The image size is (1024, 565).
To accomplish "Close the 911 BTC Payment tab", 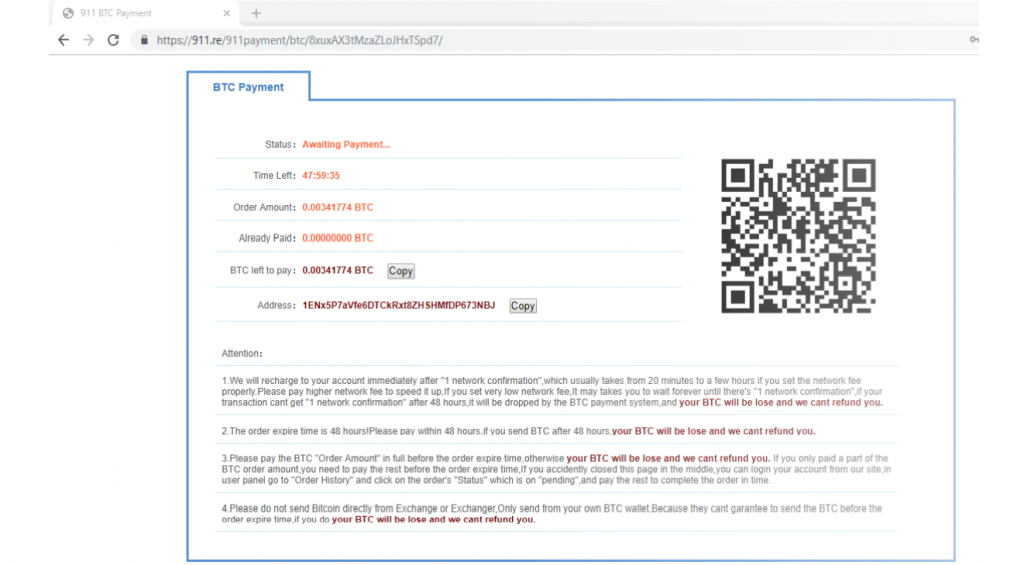I will pyautogui.click(x=227, y=13).
